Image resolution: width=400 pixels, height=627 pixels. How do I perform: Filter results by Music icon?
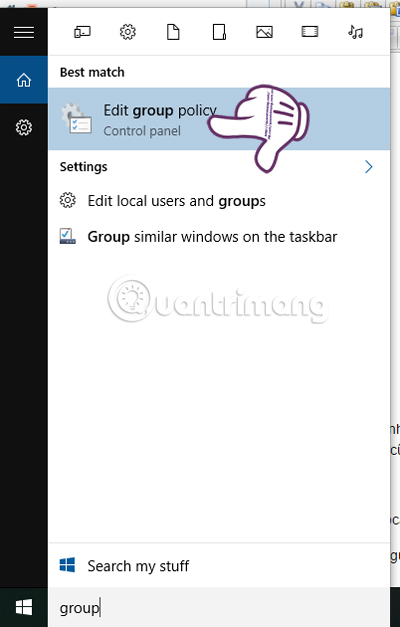(355, 32)
